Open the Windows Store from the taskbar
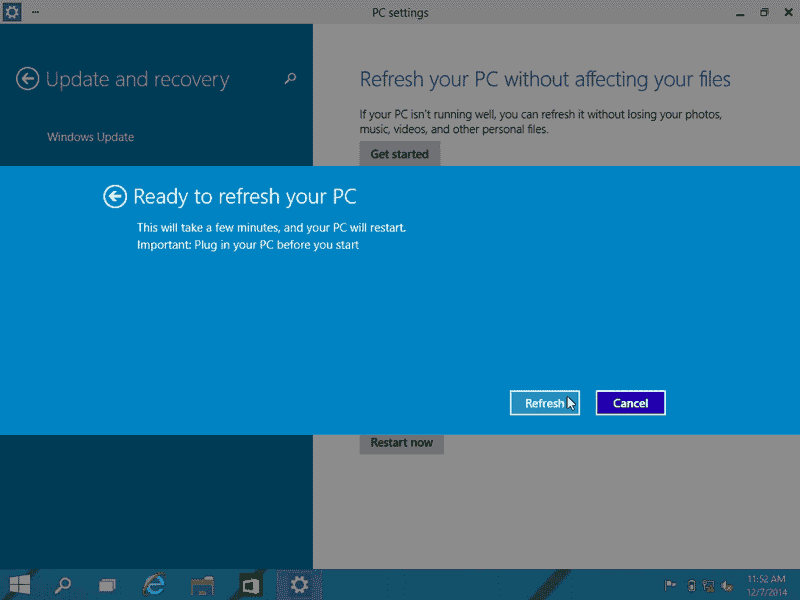Viewport: 800px width, 600px height. pos(251,584)
